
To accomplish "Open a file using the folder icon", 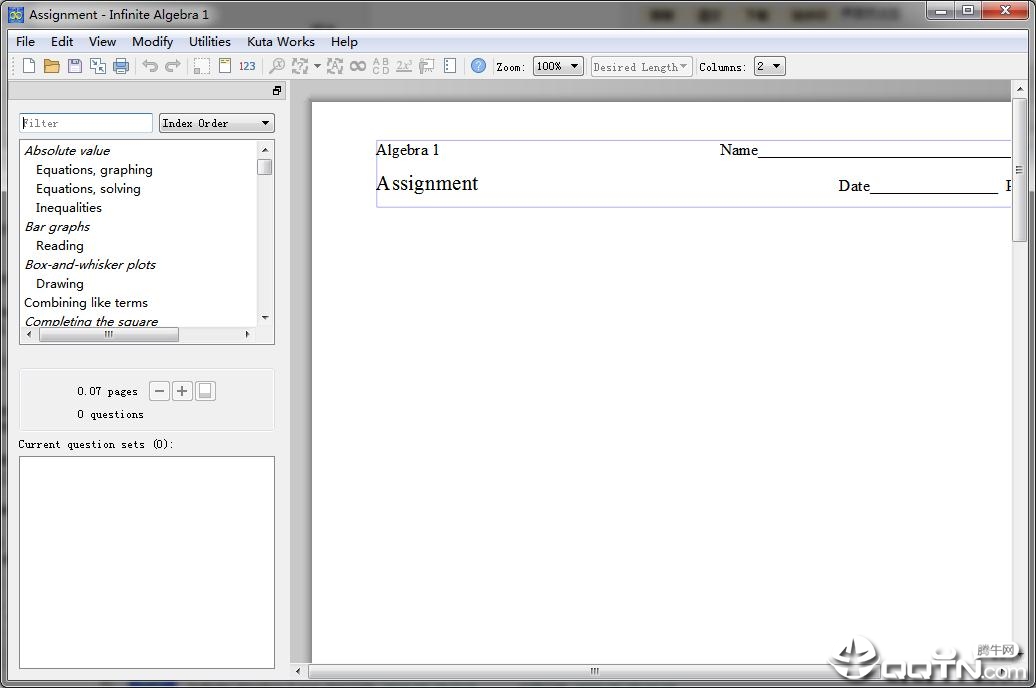I will 52,65.
